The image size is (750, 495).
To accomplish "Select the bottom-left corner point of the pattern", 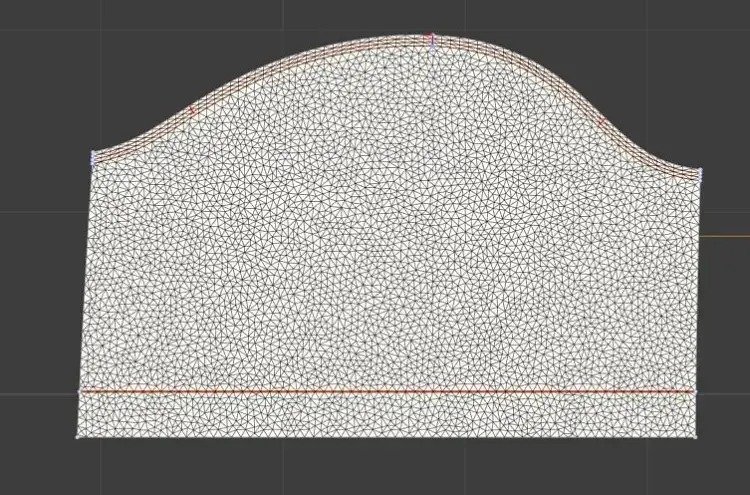I will (77, 437).
